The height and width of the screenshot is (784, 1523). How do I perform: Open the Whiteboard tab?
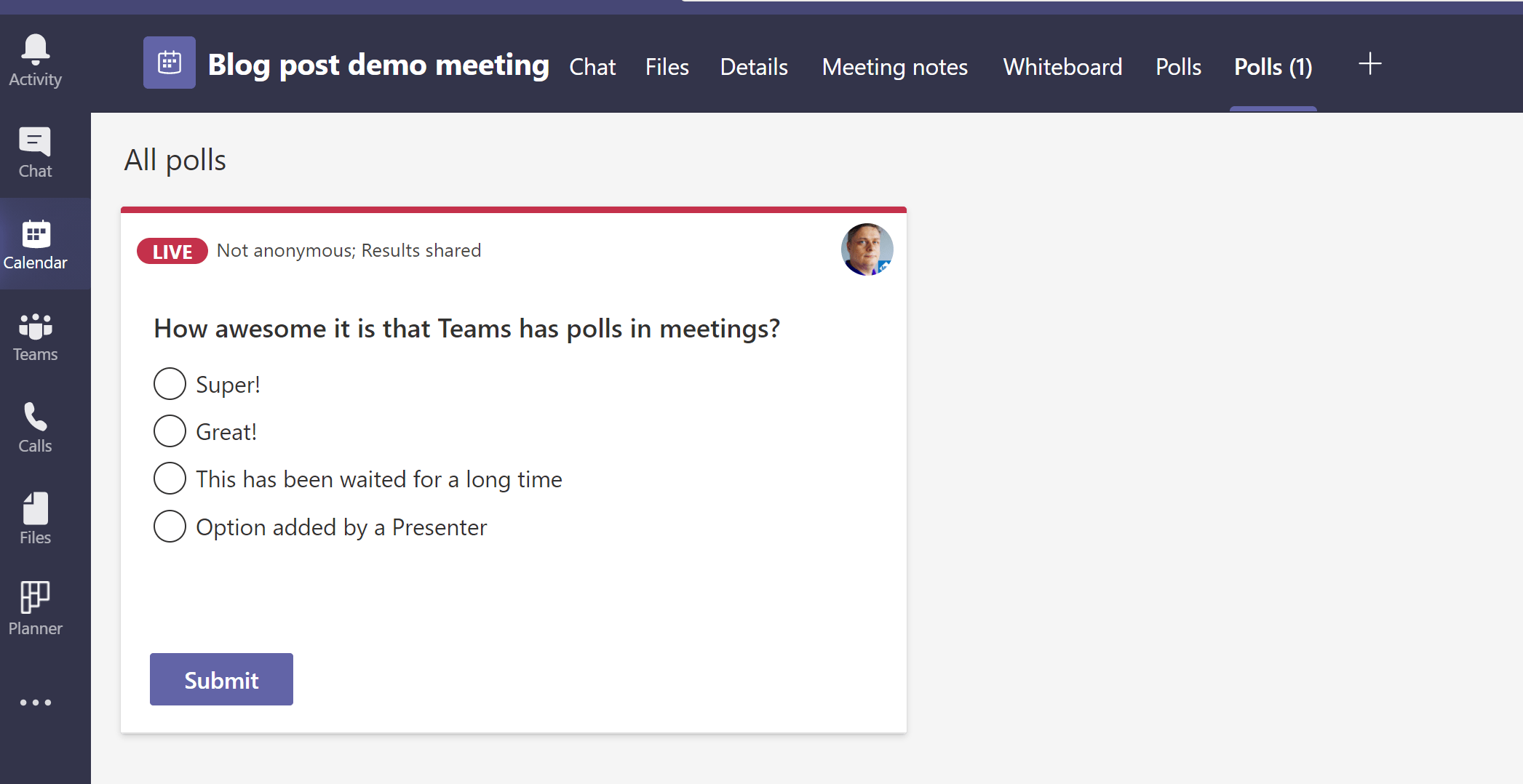click(1062, 66)
